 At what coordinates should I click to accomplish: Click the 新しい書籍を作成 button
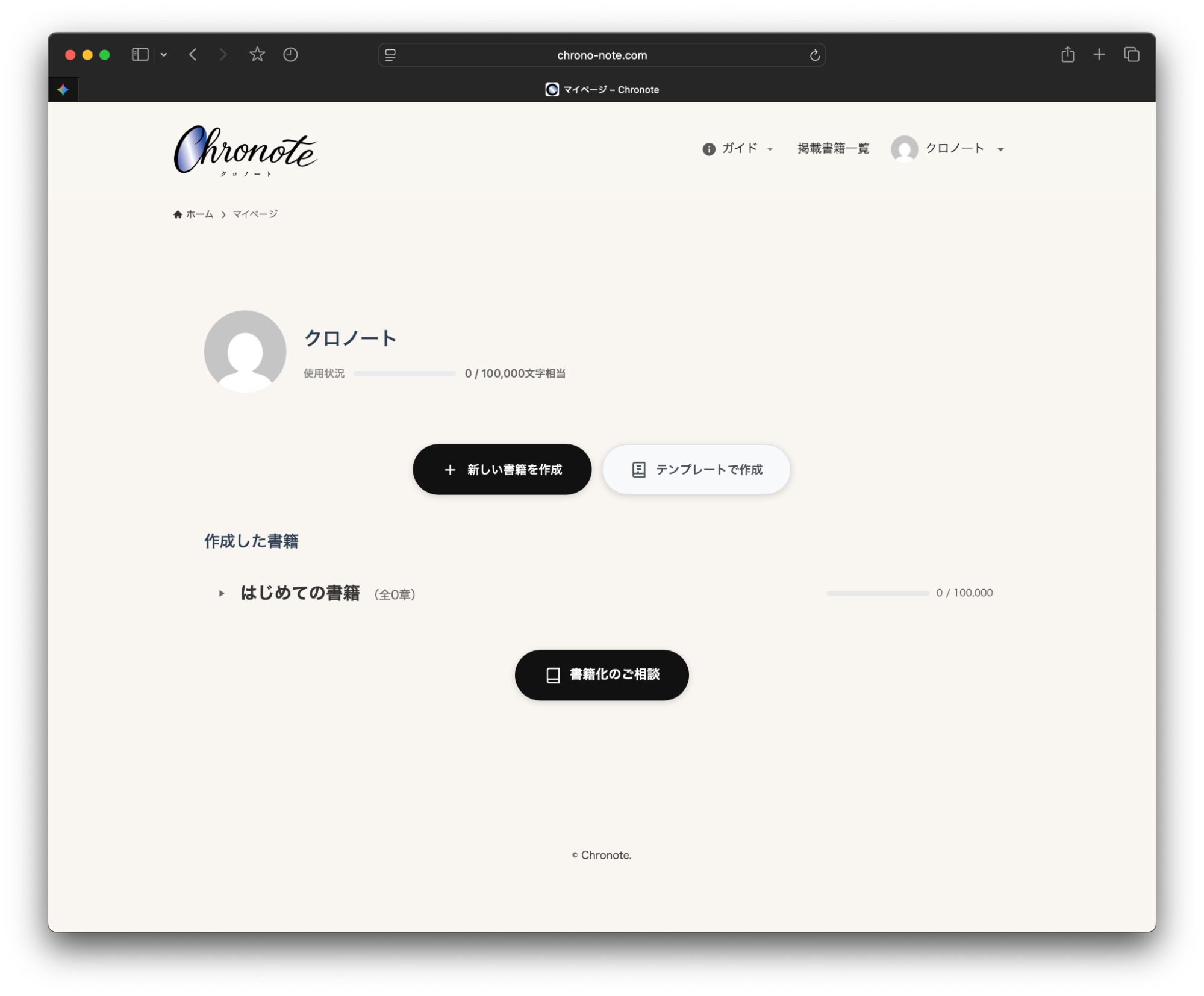tap(502, 470)
